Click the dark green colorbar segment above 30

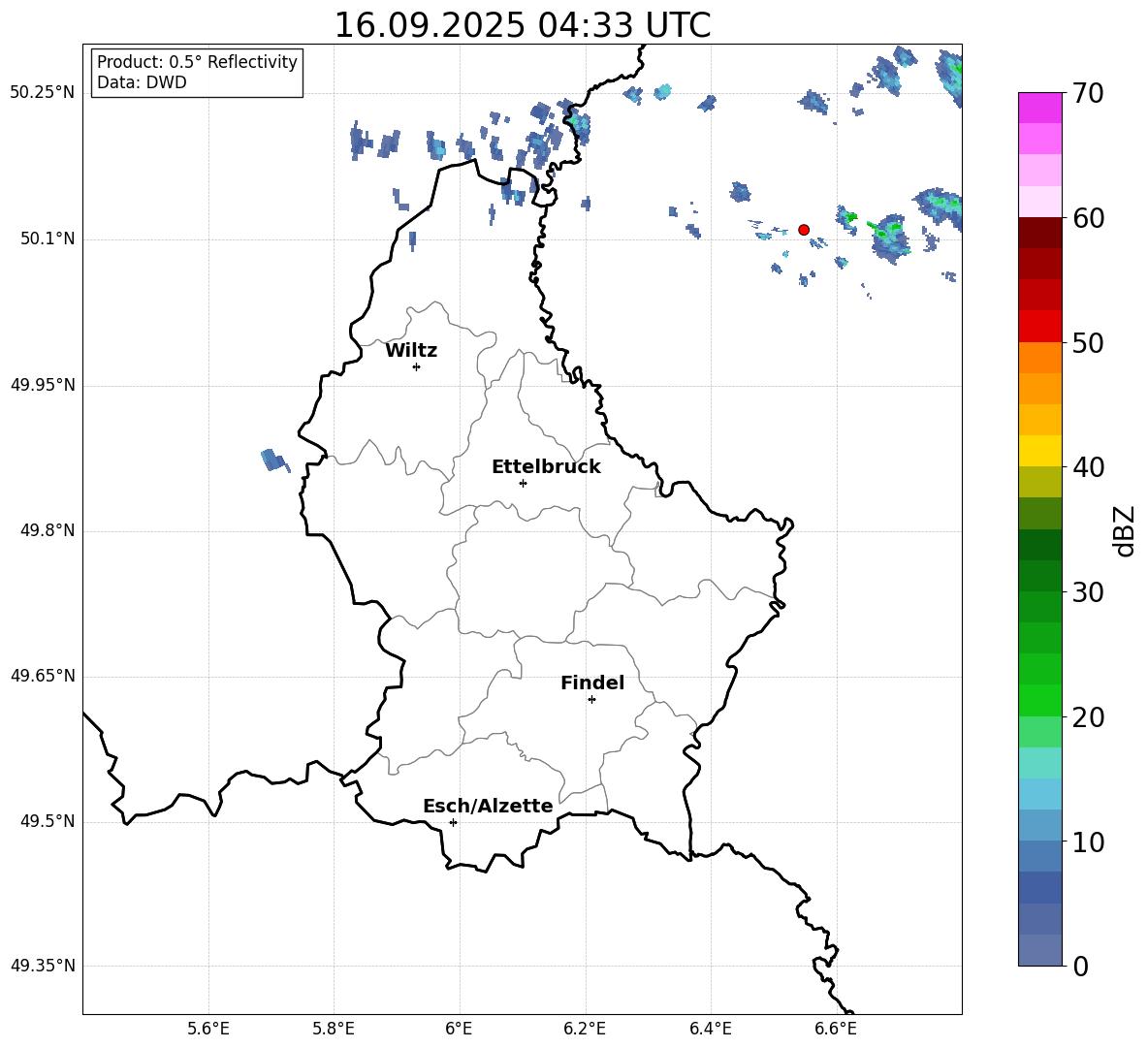pyautogui.click(x=1039, y=545)
